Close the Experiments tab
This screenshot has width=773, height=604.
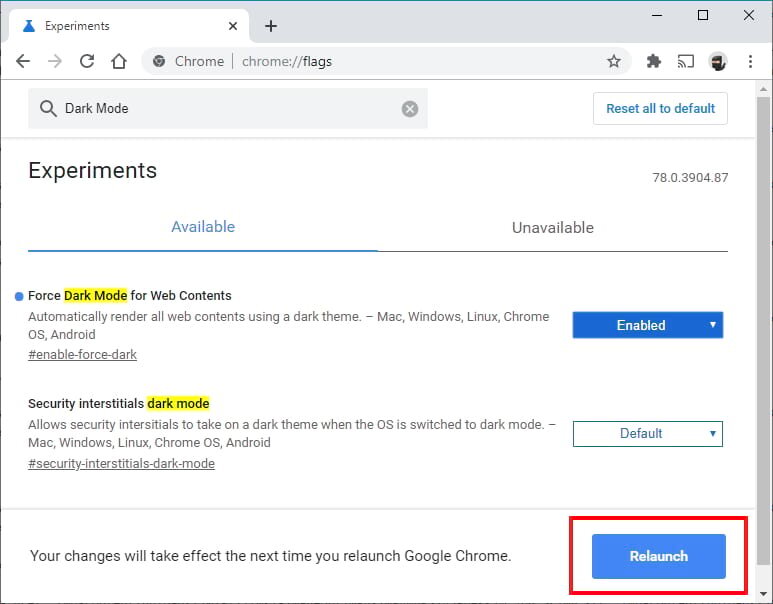[x=233, y=26]
